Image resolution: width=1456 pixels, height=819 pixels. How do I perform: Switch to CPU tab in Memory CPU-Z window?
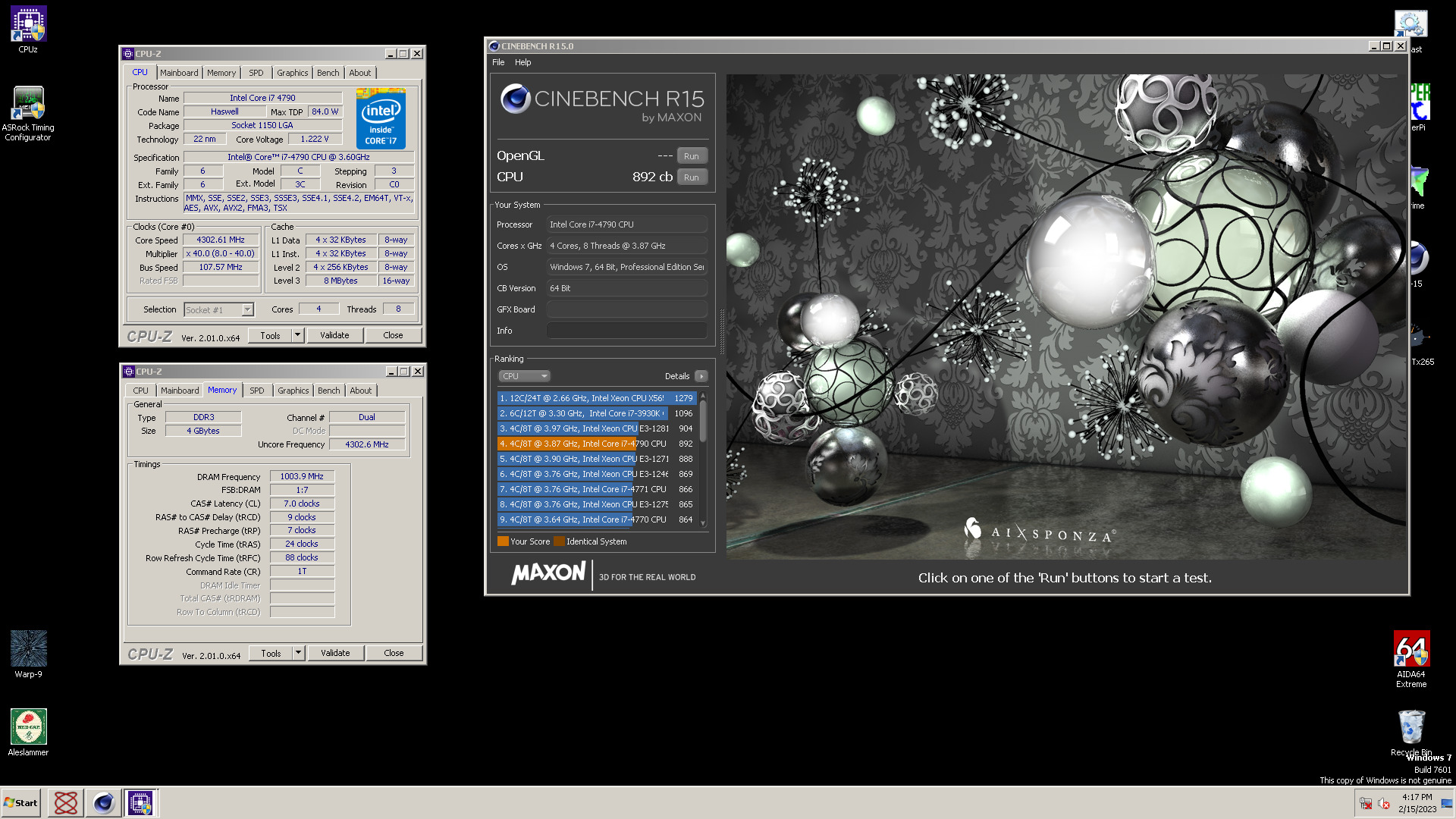[x=141, y=391]
